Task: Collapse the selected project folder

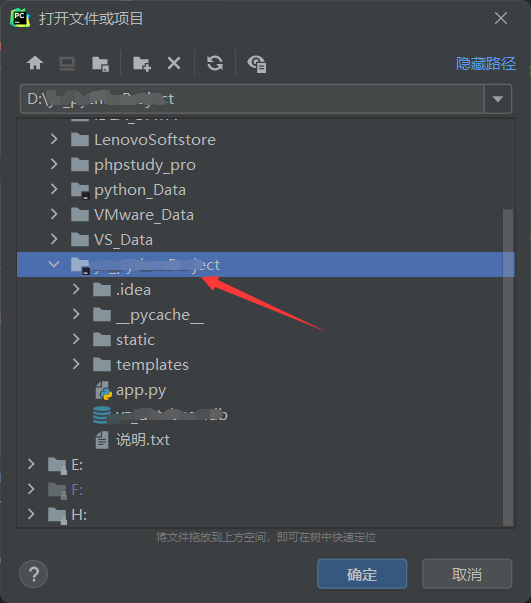Action: 54,264
